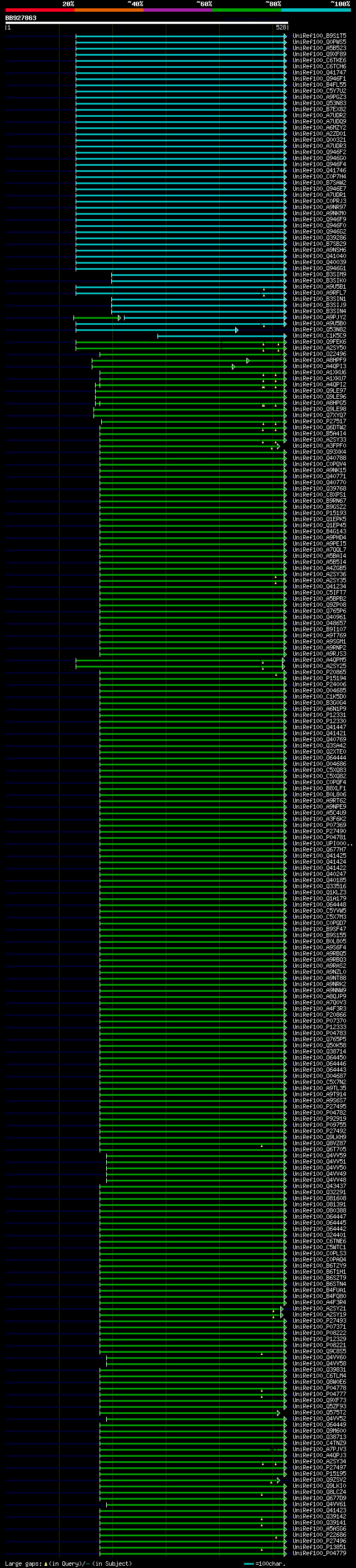Image resolution: width=356 pixels, height=1568 pixels.
Task: Select the UniRef100_Q4VV59 label
Action: click(x=319, y=1156)
